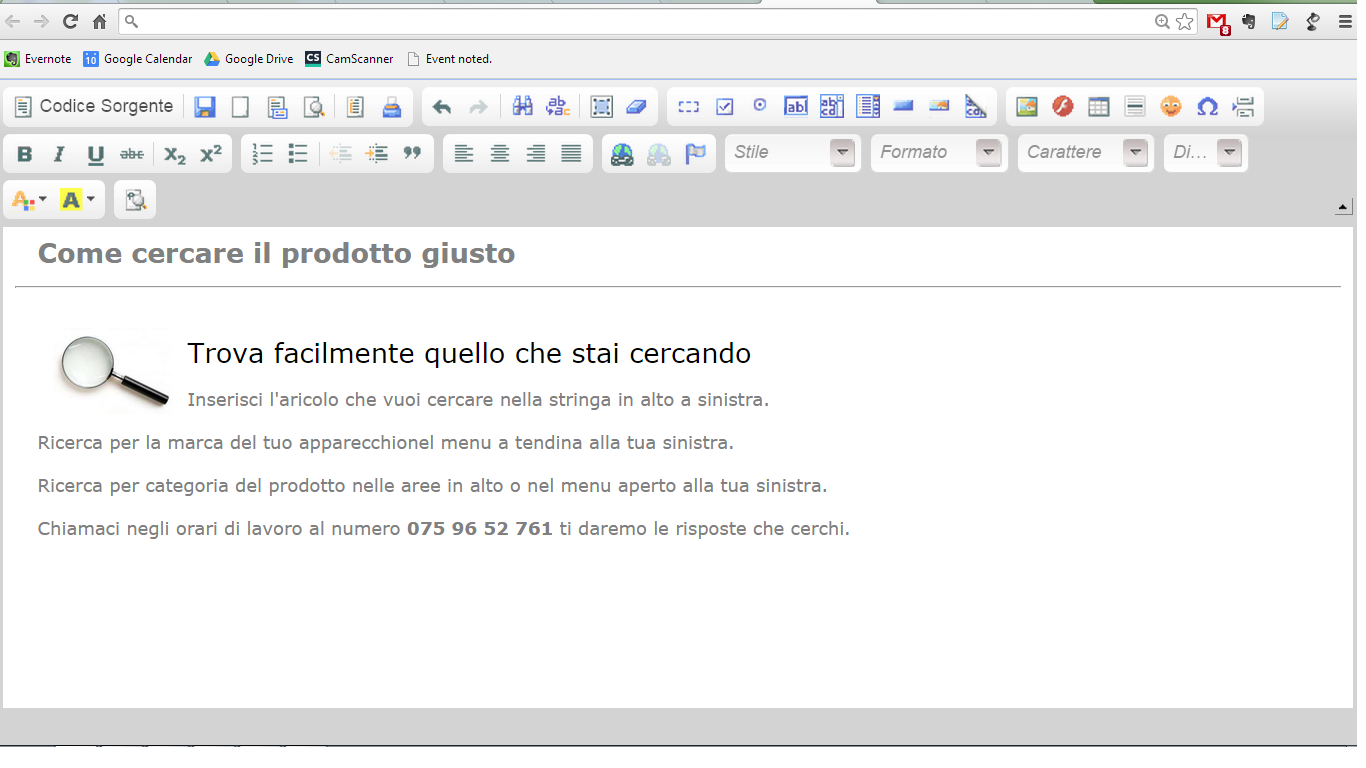Reload the browser page
Viewport: 1366px width, 768px height.
[70, 21]
